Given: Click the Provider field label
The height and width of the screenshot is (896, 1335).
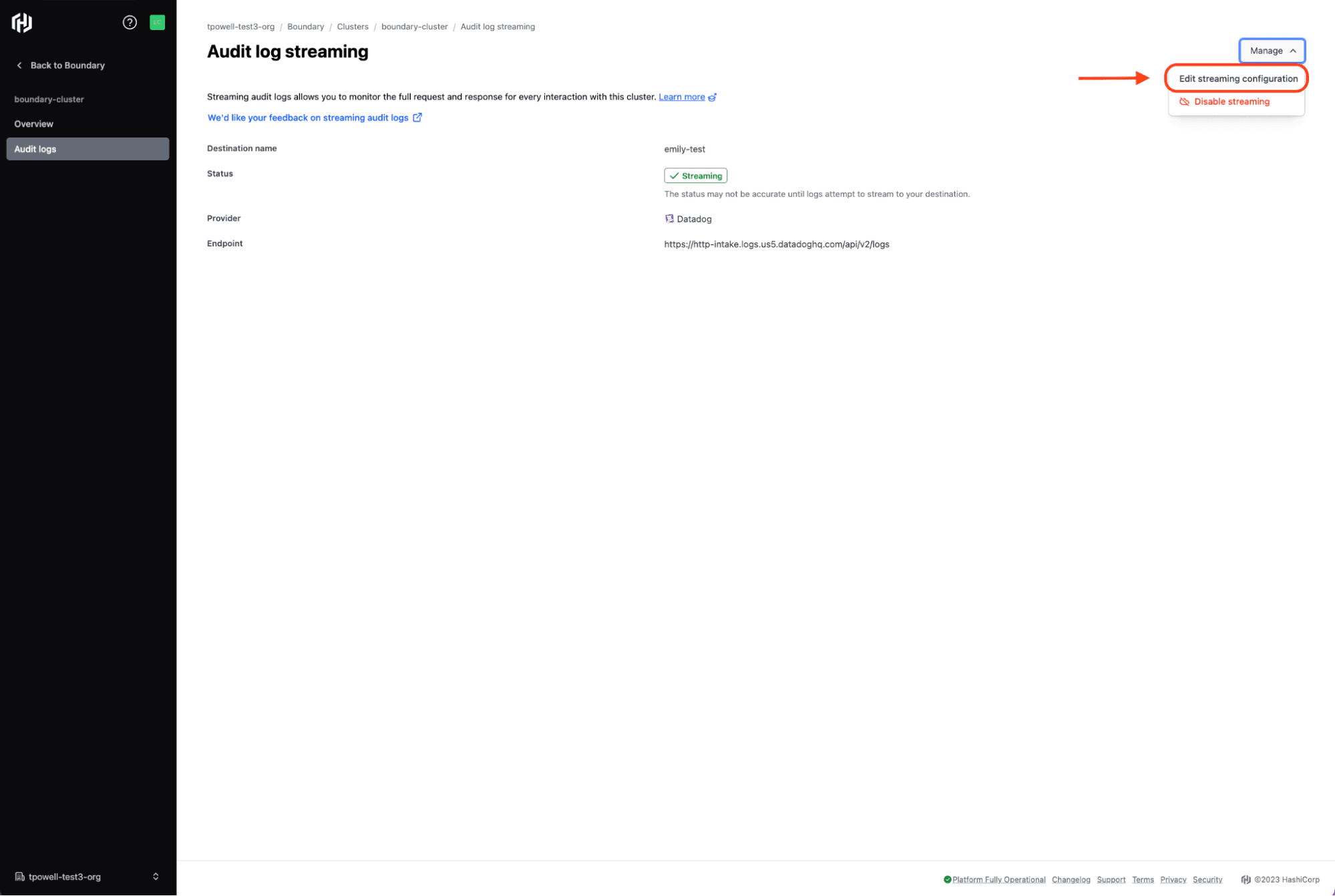Looking at the screenshot, I should click(x=224, y=218).
